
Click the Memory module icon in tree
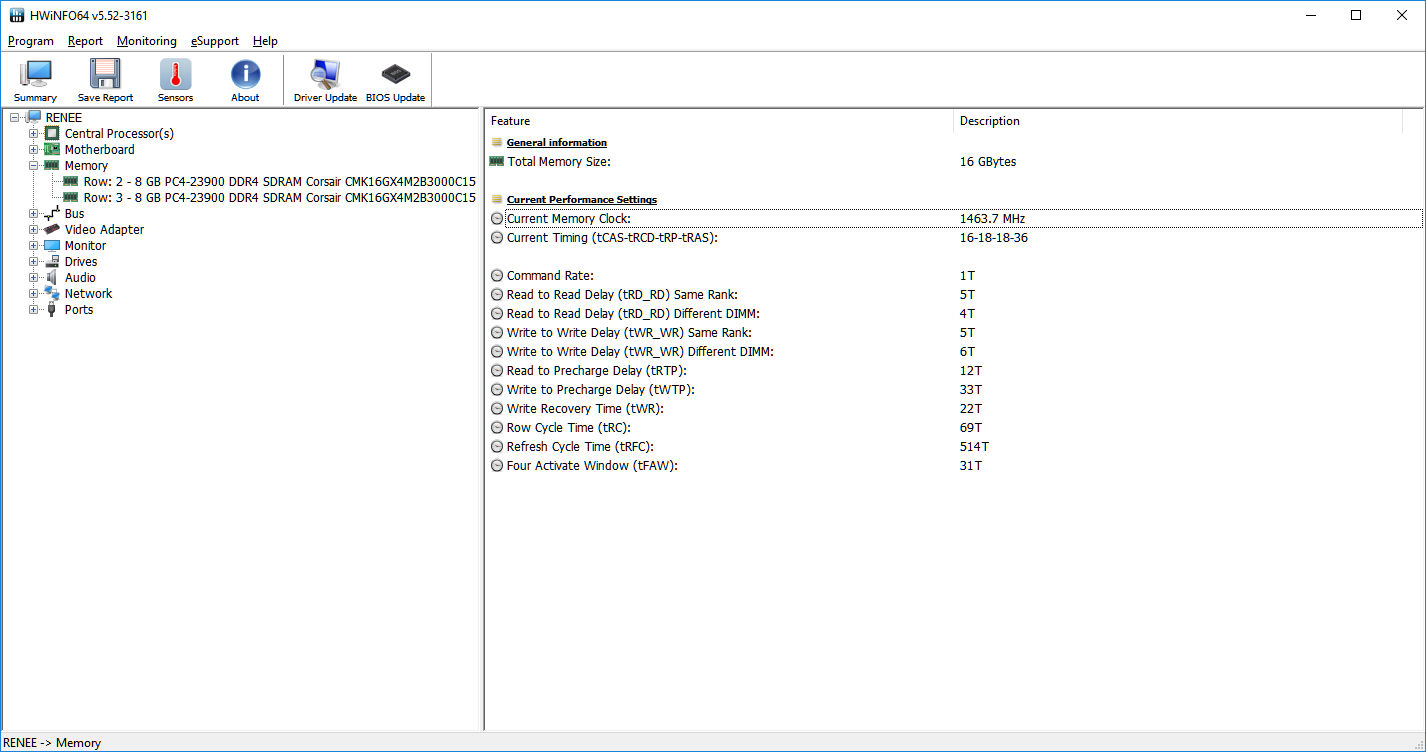click(52, 165)
